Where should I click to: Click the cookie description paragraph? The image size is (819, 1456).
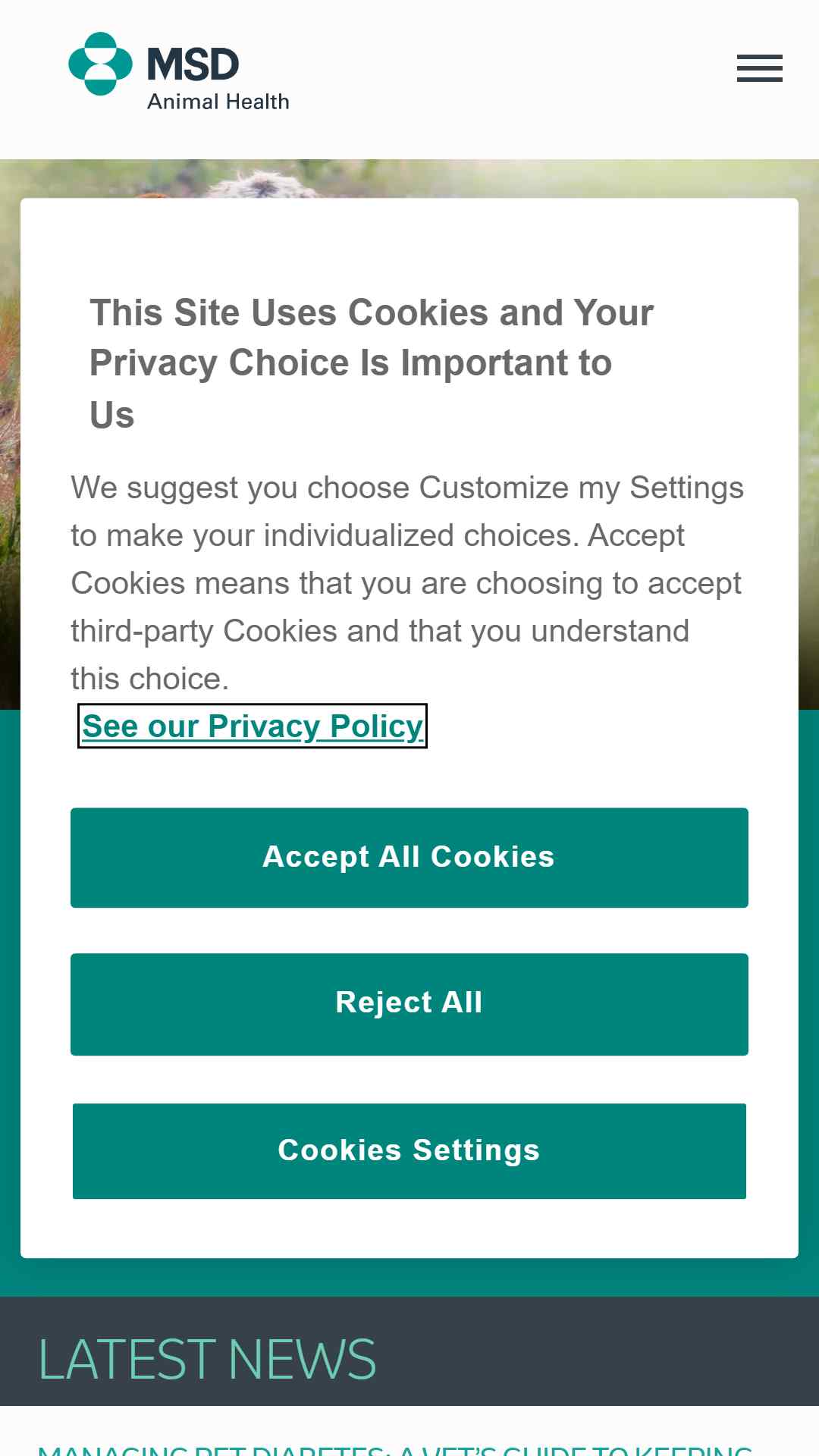pos(408,583)
